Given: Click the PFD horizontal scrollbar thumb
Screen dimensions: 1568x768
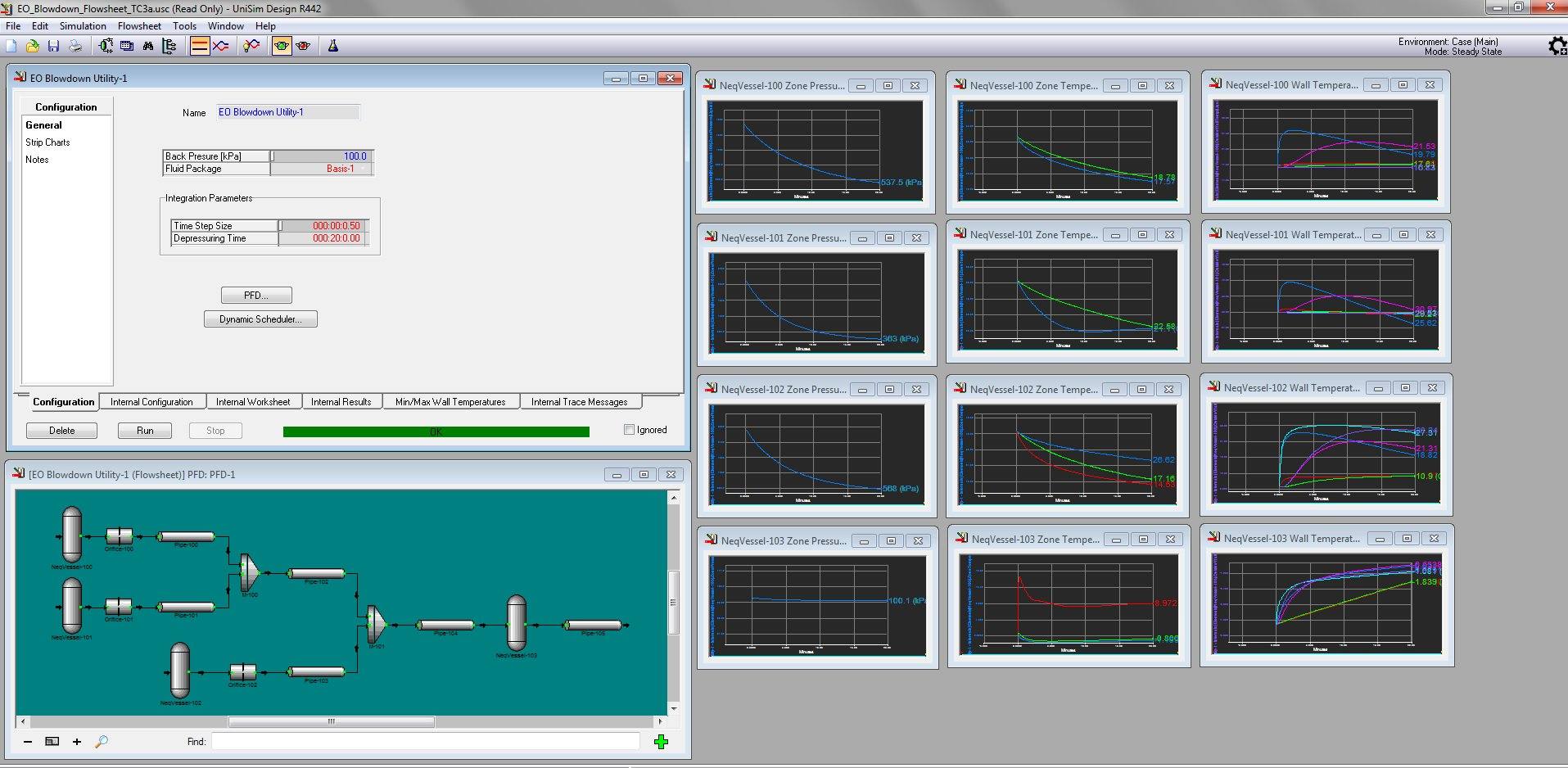Looking at the screenshot, I should point(331,722).
